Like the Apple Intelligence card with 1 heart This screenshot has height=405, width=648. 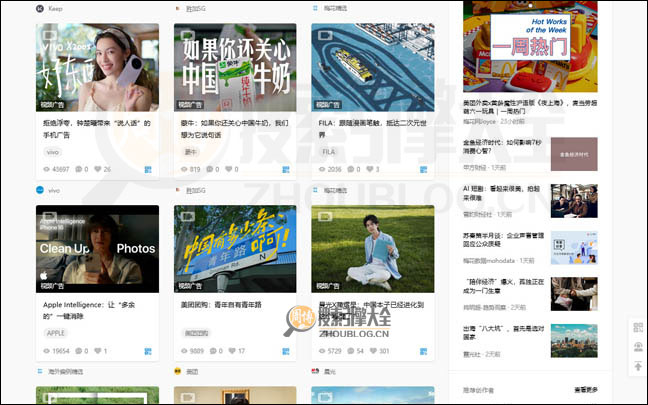click(x=98, y=351)
